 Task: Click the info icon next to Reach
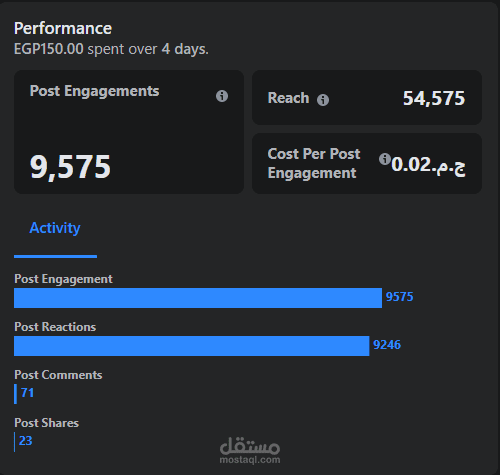click(322, 100)
